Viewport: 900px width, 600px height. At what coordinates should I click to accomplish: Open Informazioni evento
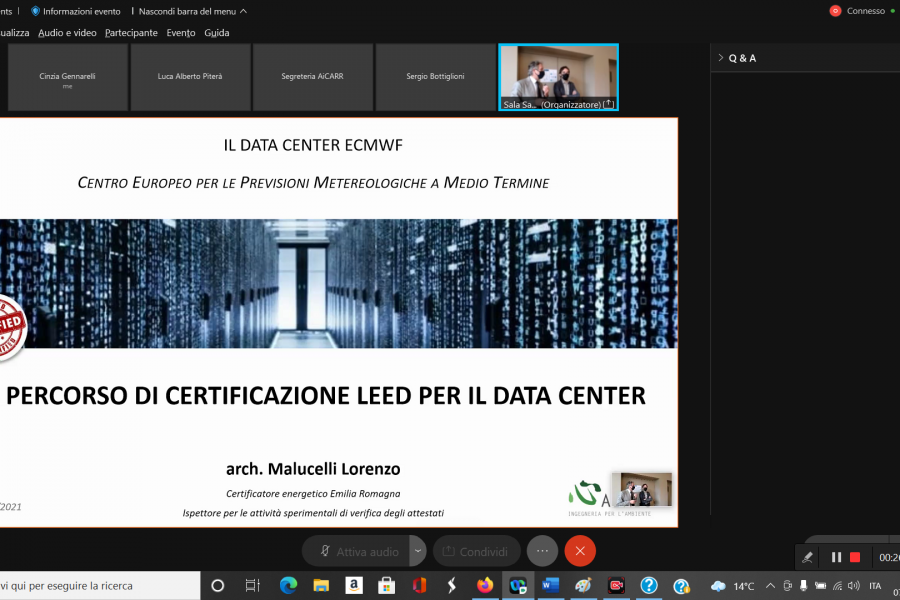point(76,11)
